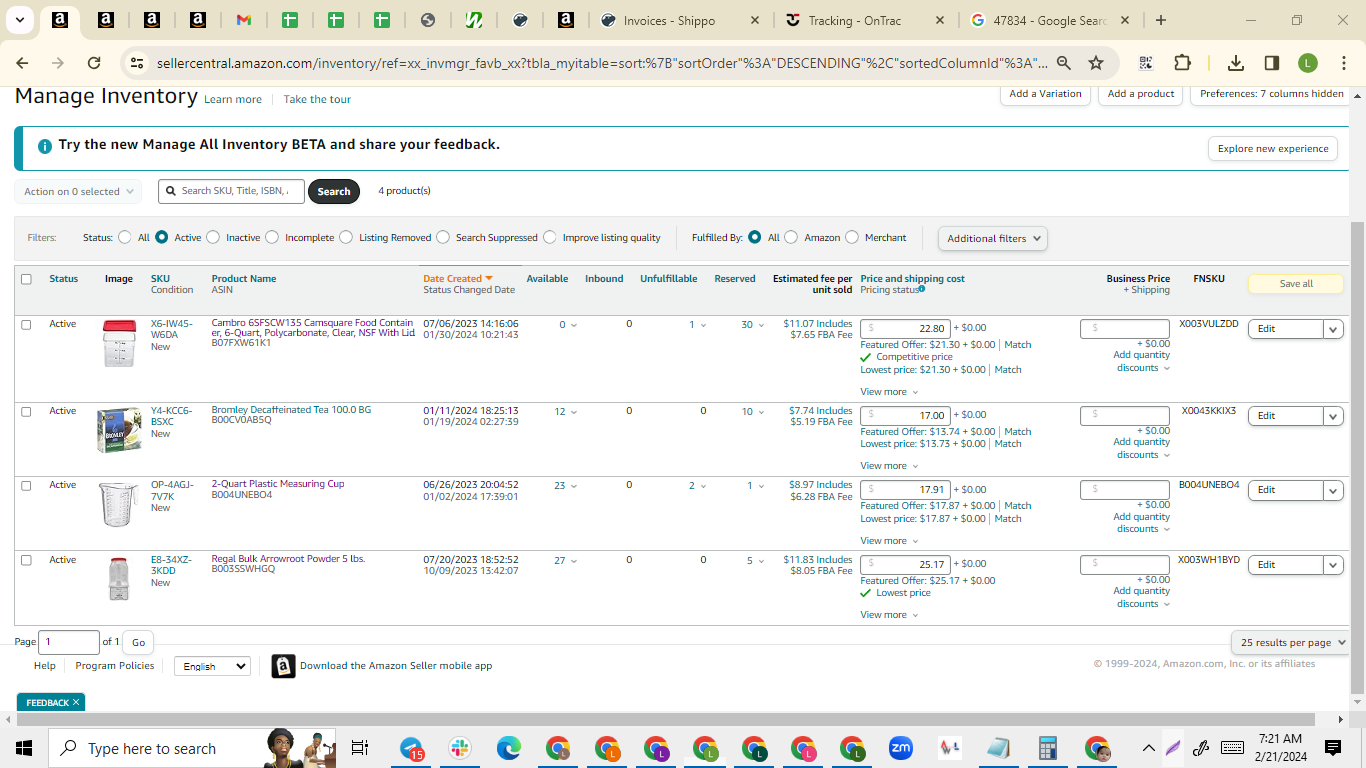Screen dimensions: 1366x768
Task: Open the green L profile avatar
Action: (x=1308, y=63)
